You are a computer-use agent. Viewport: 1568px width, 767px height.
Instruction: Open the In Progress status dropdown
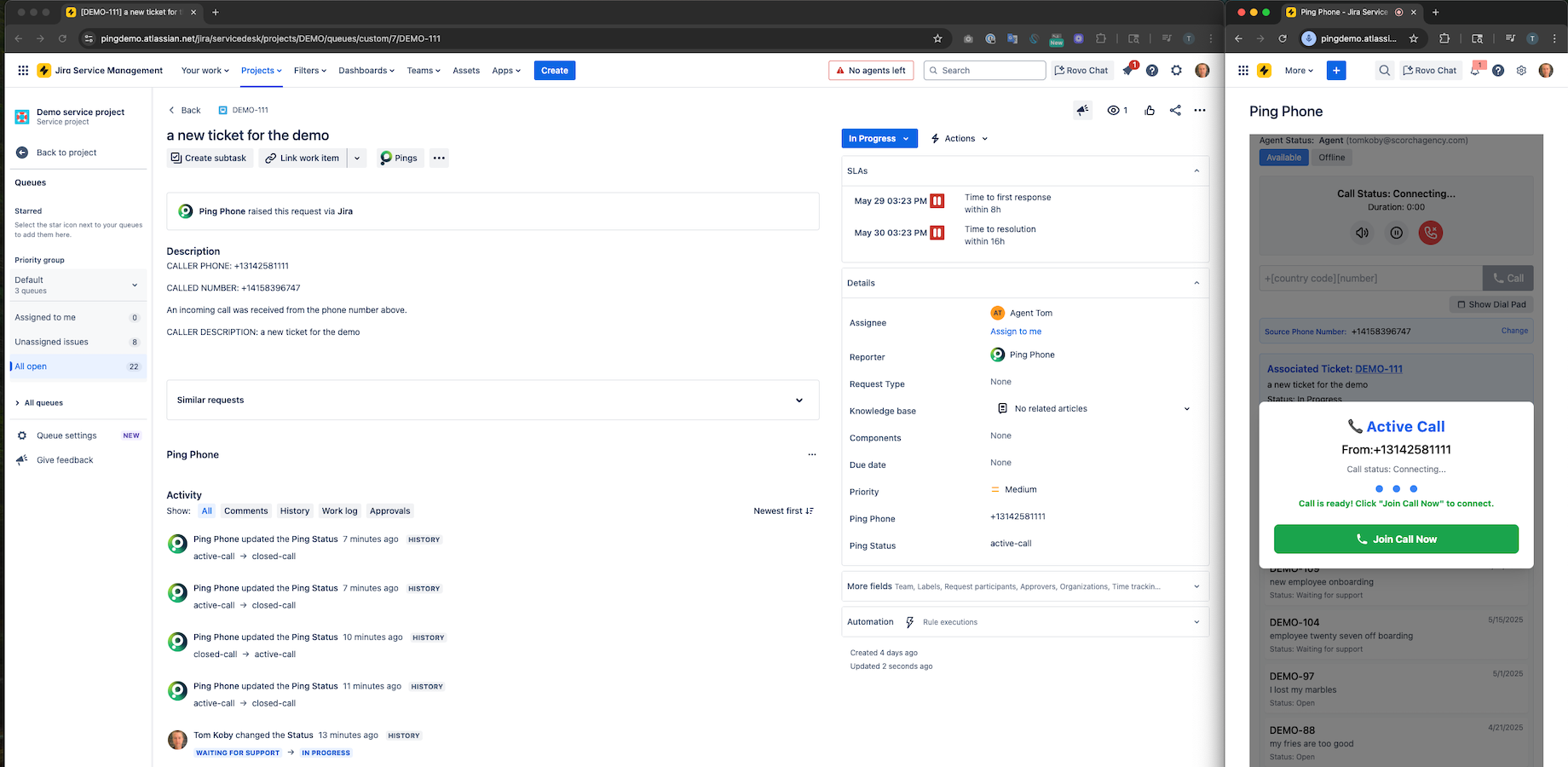tap(879, 139)
